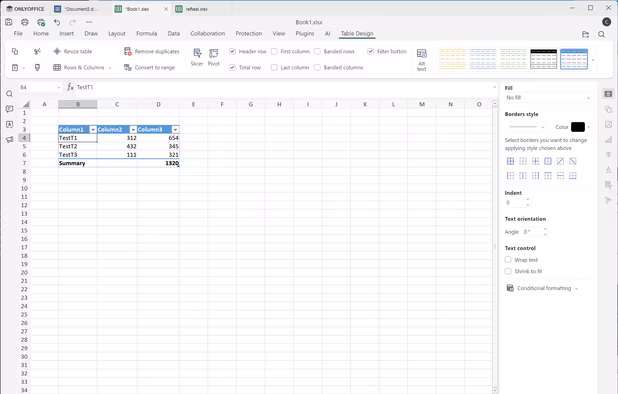Viewport: 618px width, 394px height.
Task: Enable the Banded columns checkbox
Action: [x=317, y=67]
